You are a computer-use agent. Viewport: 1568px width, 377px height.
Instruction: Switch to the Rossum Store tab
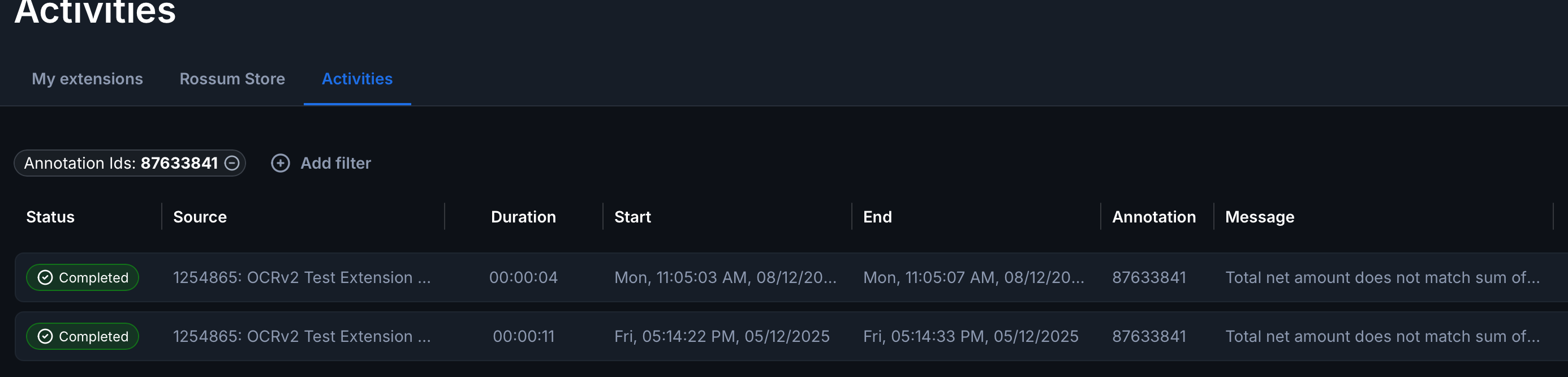[x=232, y=79]
